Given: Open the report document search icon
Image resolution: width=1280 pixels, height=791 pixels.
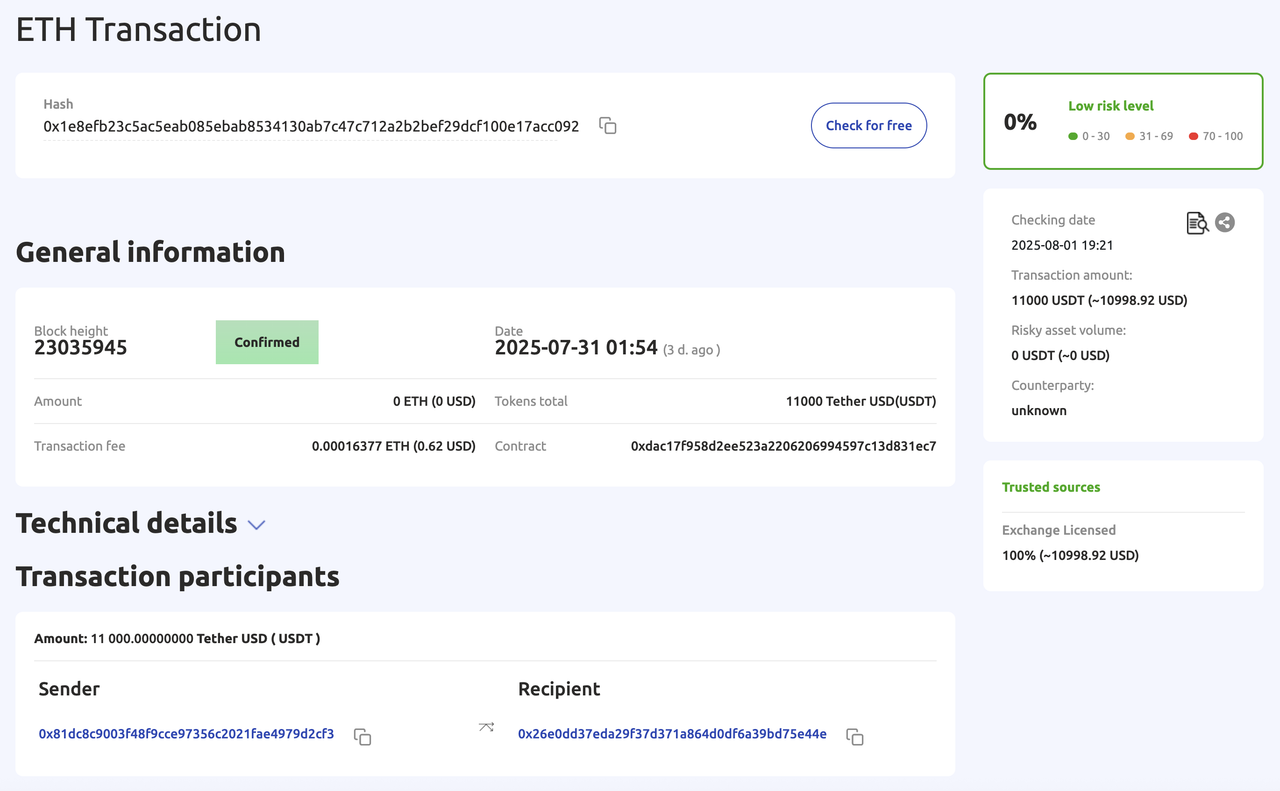Looking at the screenshot, I should pyautogui.click(x=1196, y=223).
